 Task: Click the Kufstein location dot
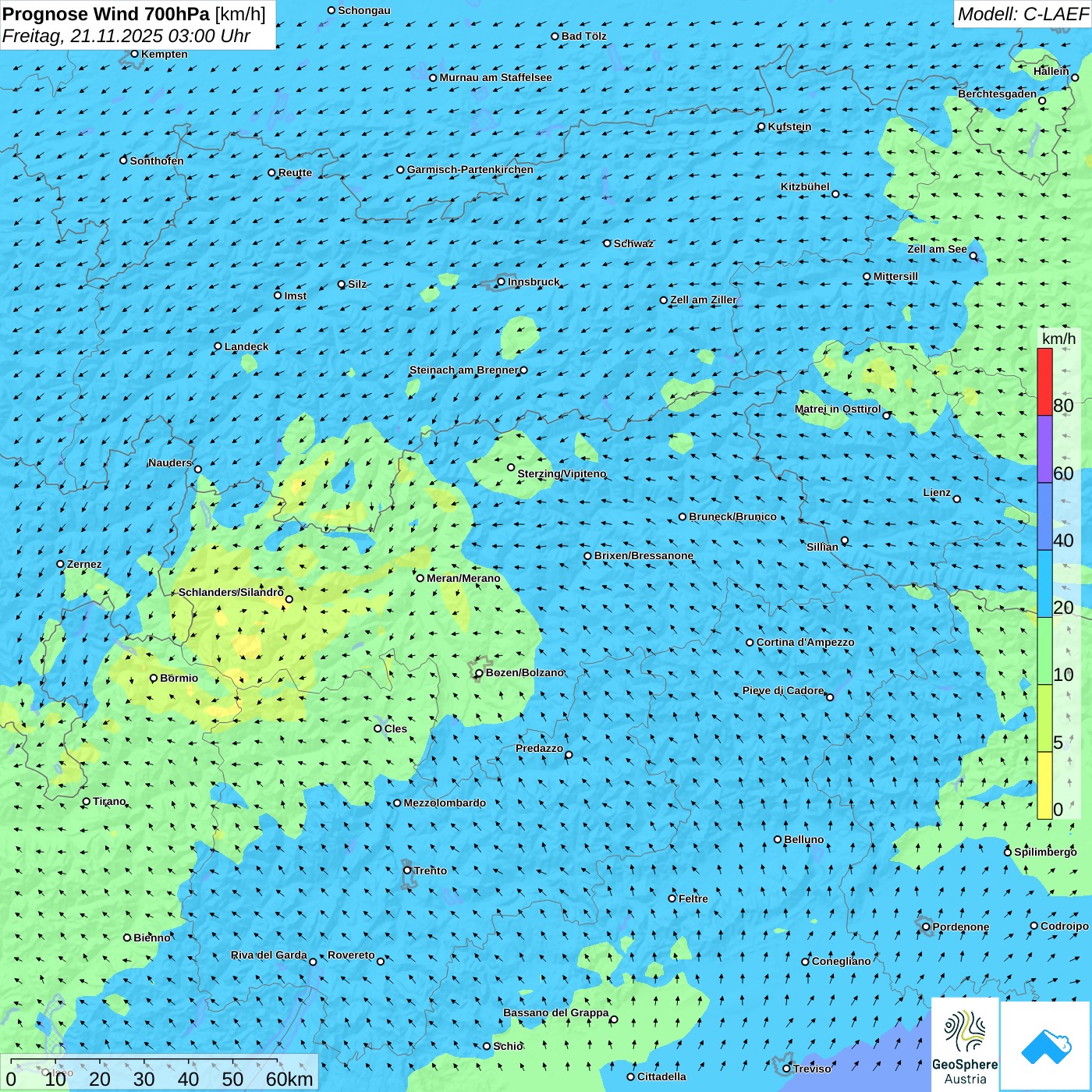pos(762,126)
